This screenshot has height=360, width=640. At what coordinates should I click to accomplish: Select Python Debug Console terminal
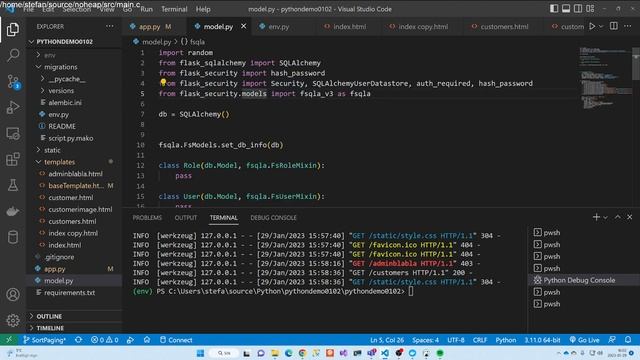[x=579, y=280]
